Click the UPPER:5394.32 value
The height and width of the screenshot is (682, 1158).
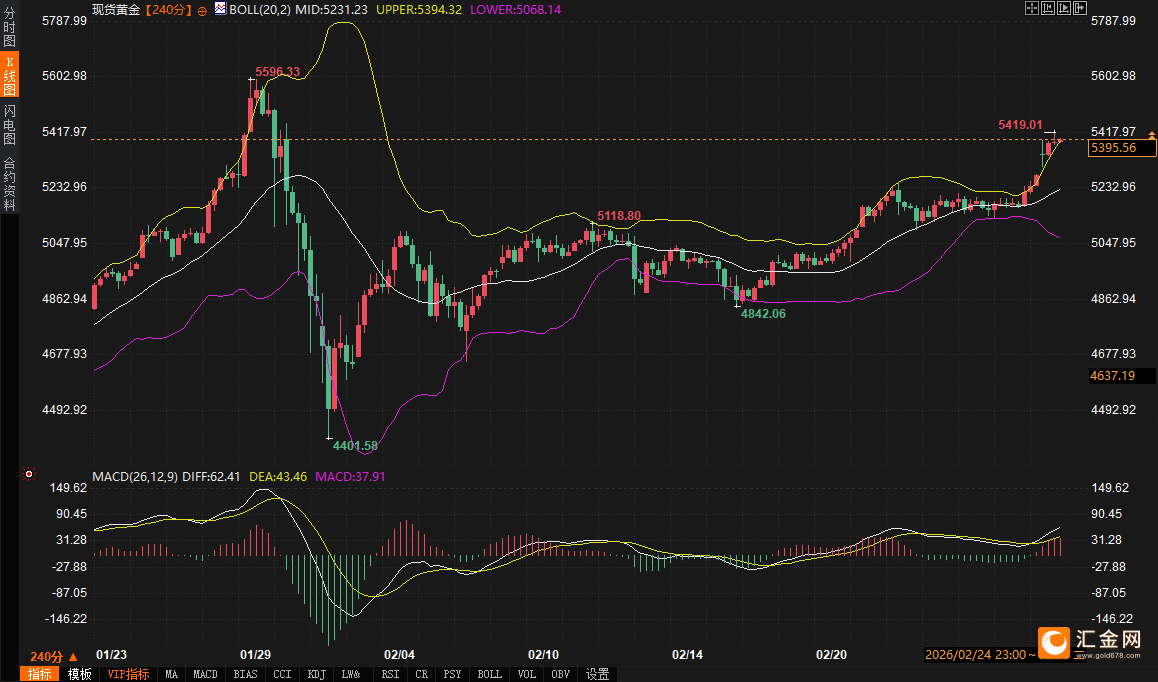[419, 10]
